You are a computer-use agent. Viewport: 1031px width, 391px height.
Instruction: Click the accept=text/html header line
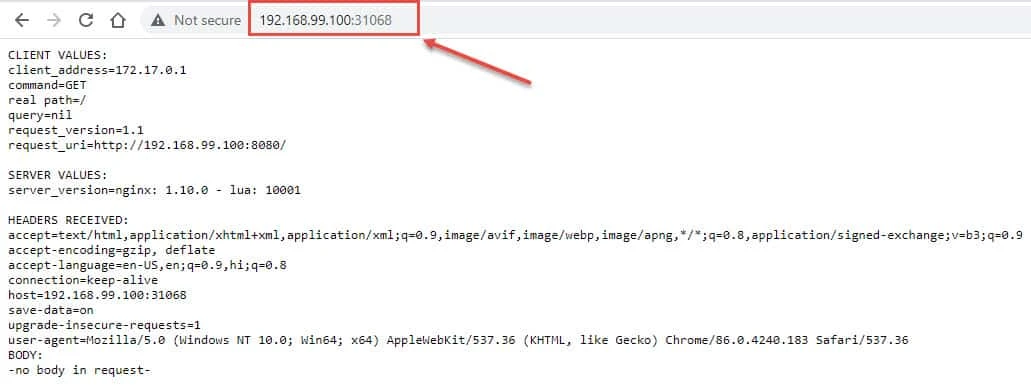click(515, 235)
